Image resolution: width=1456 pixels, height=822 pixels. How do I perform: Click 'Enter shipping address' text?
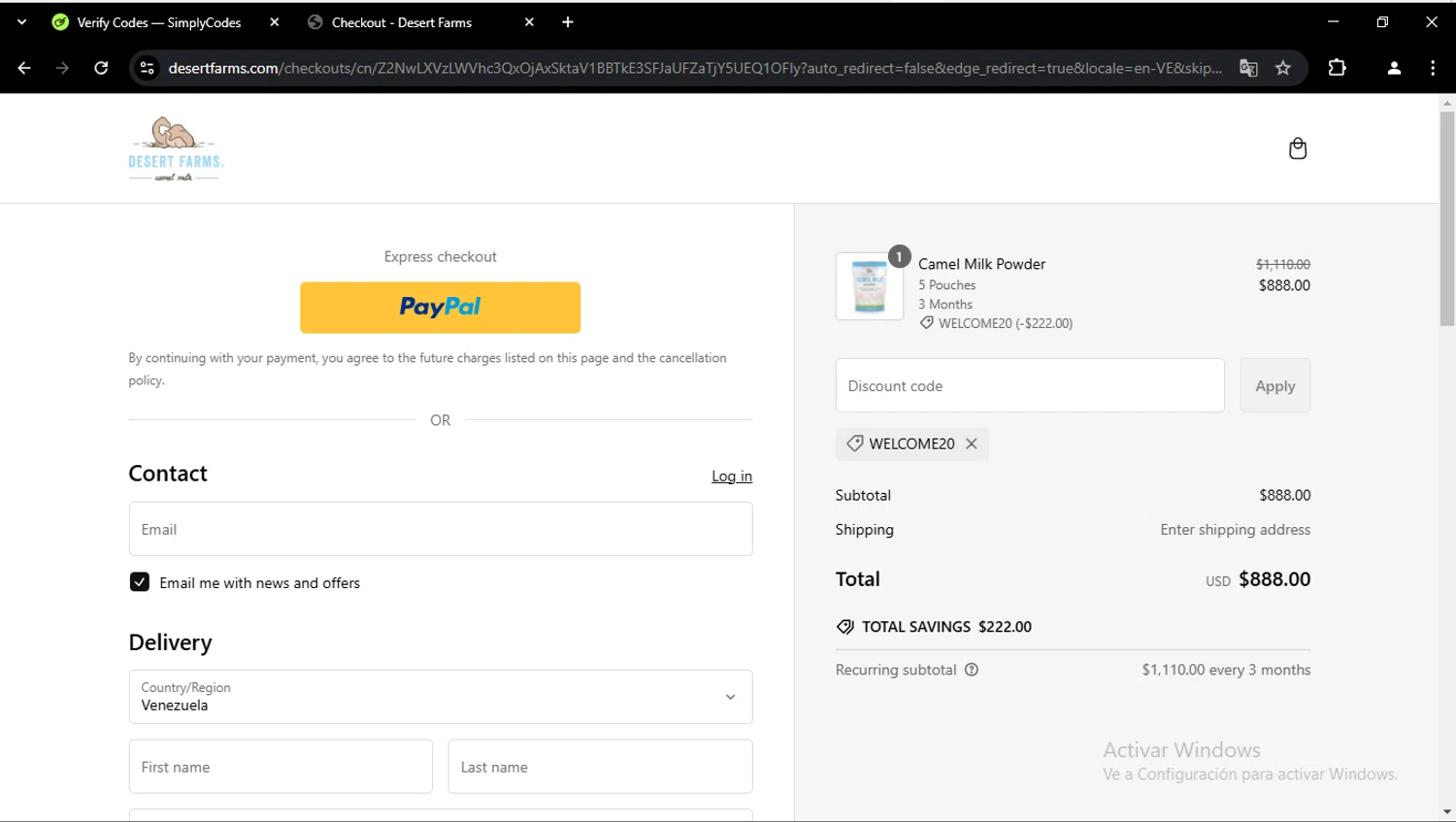(1236, 530)
